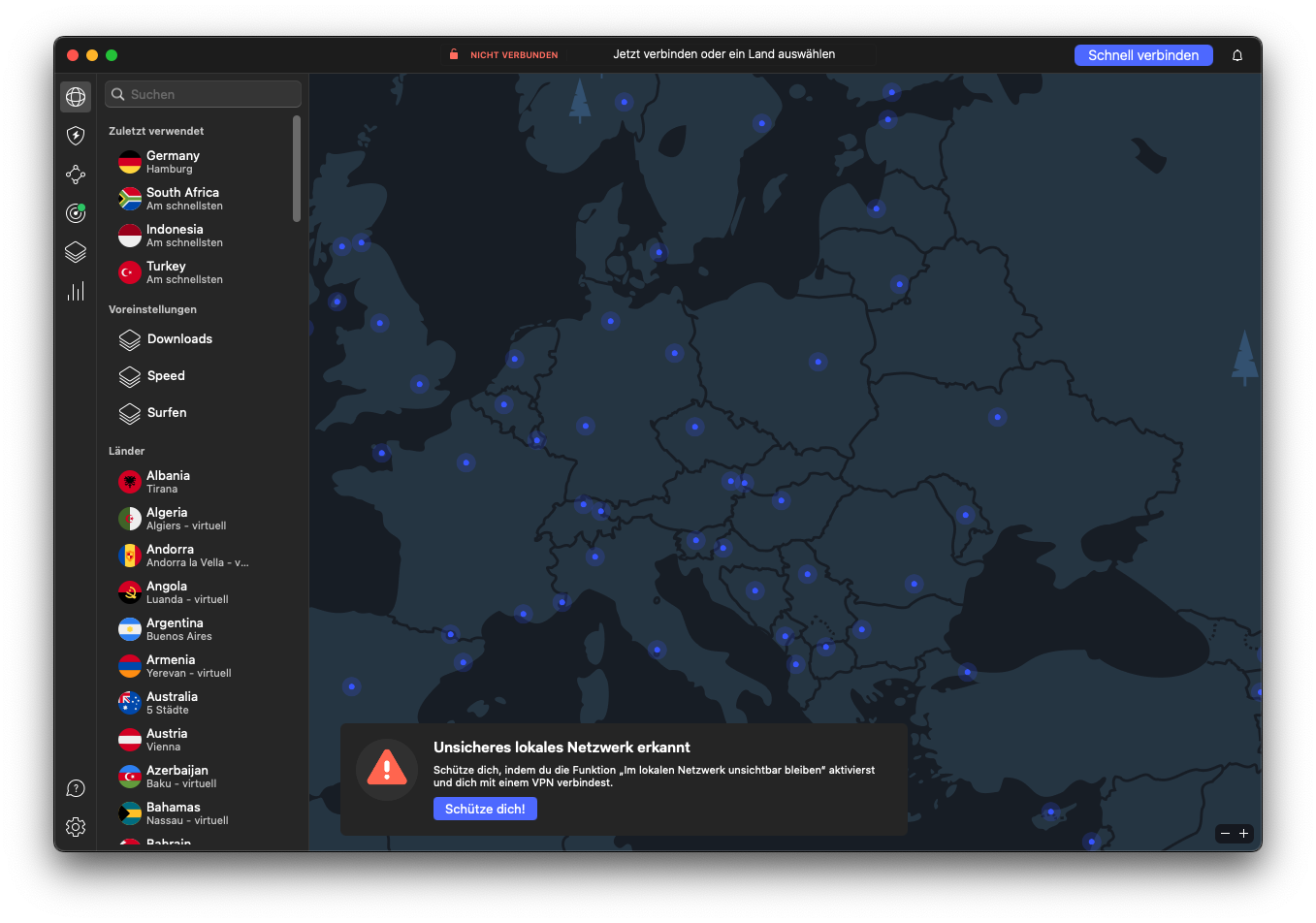Image resolution: width=1316 pixels, height=923 pixels.
Task: Click the Schütze dich! button
Action: coord(485,809)
